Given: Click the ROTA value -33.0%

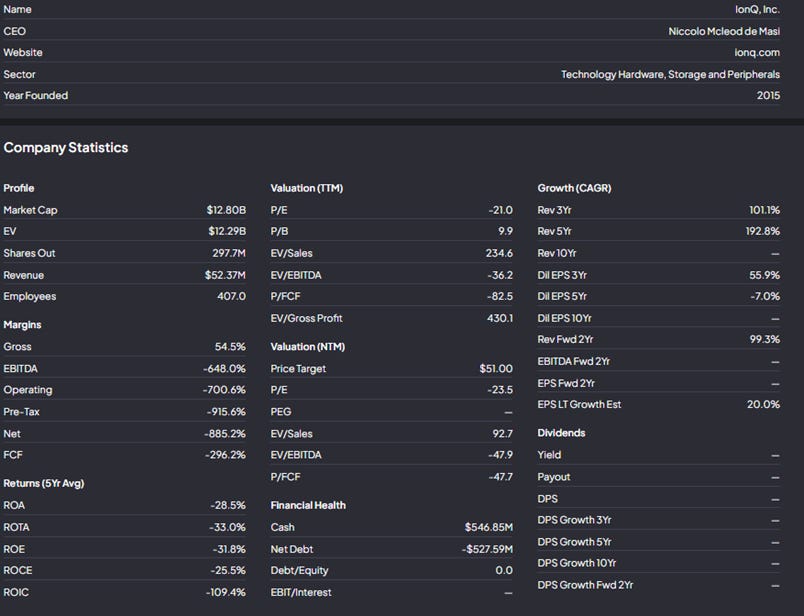Looking at the screenshot, I should click(x=227, y=527).
